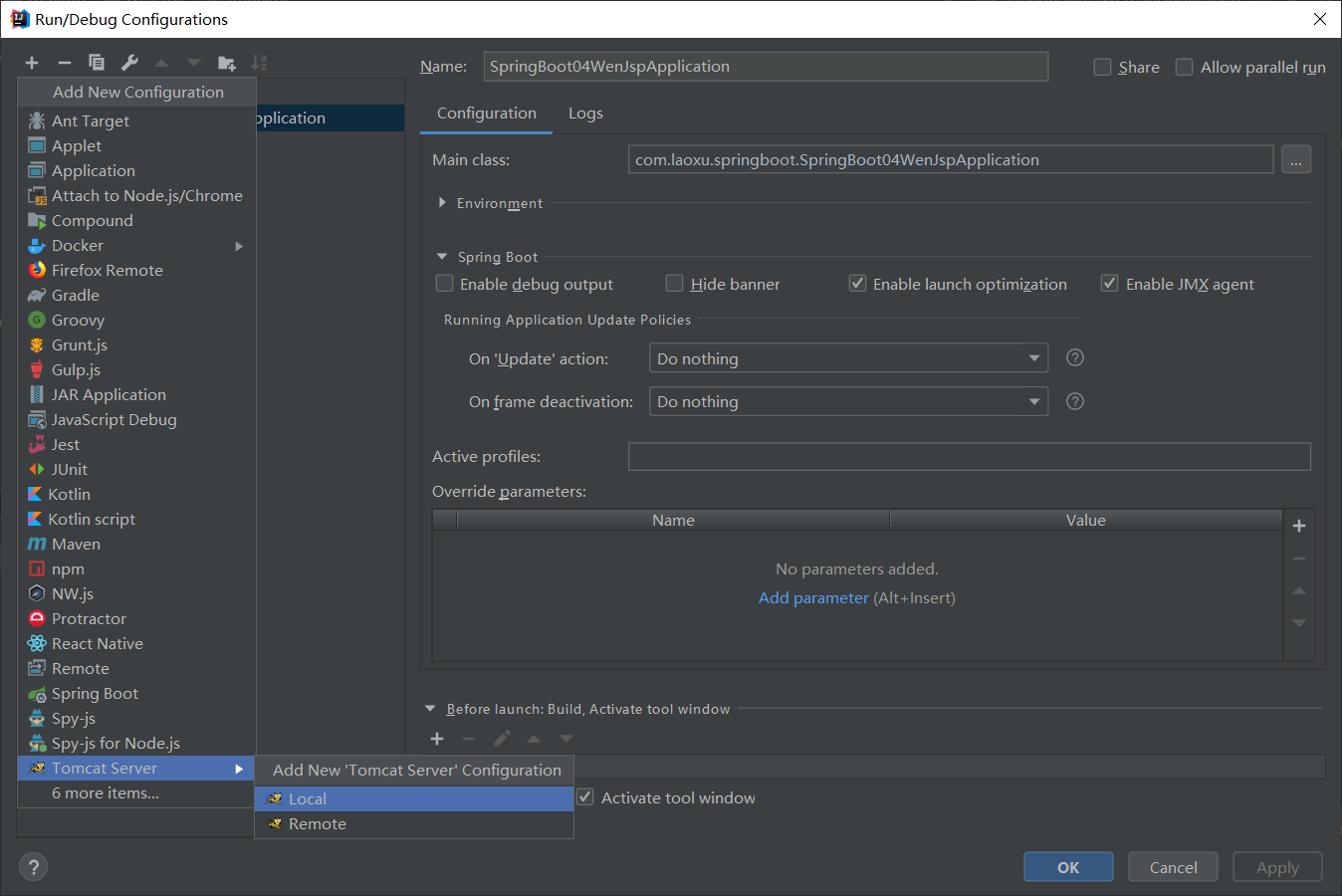Image resolution: width=1342 pixels, height=896 pixels.
Task: Click the Edit Templates wrench icon
Action: coord(129,63)
